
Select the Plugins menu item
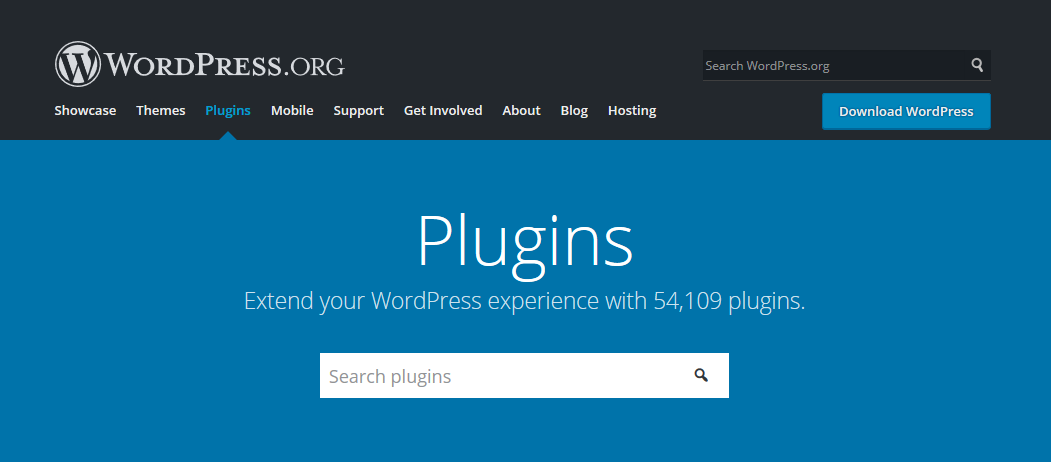228,111
